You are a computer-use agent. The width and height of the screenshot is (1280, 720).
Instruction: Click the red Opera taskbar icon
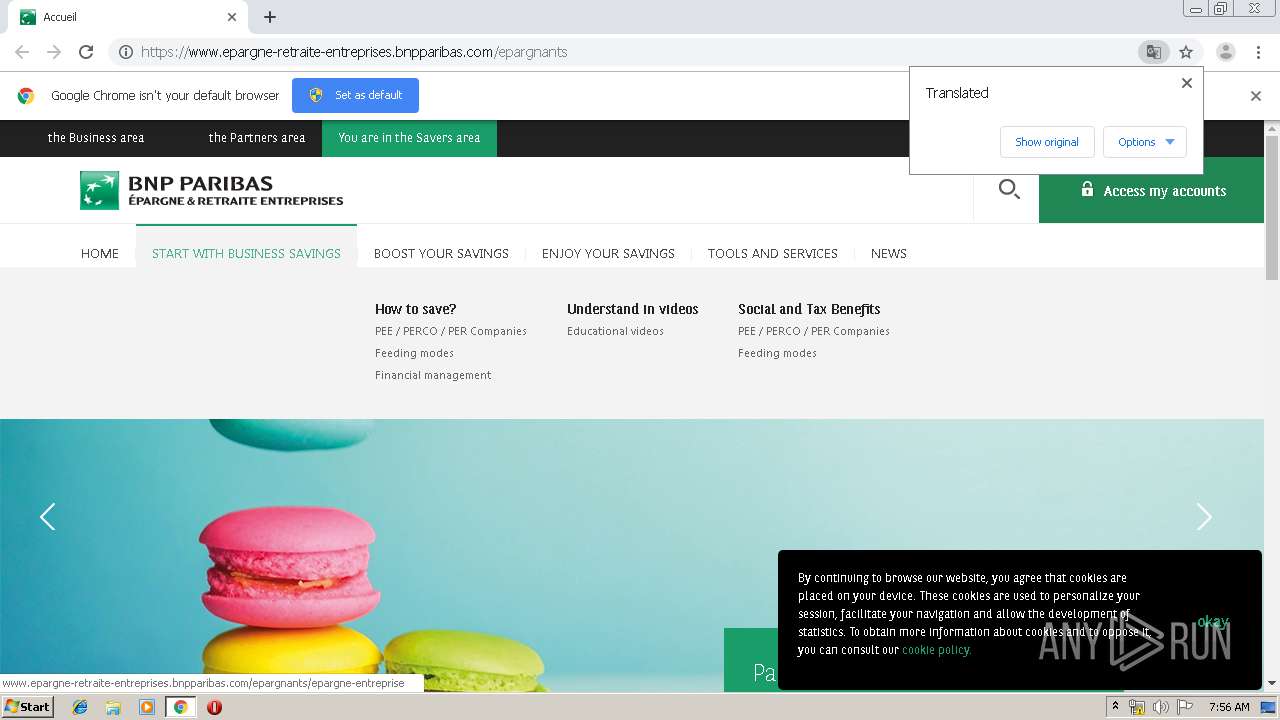[214, 707]
